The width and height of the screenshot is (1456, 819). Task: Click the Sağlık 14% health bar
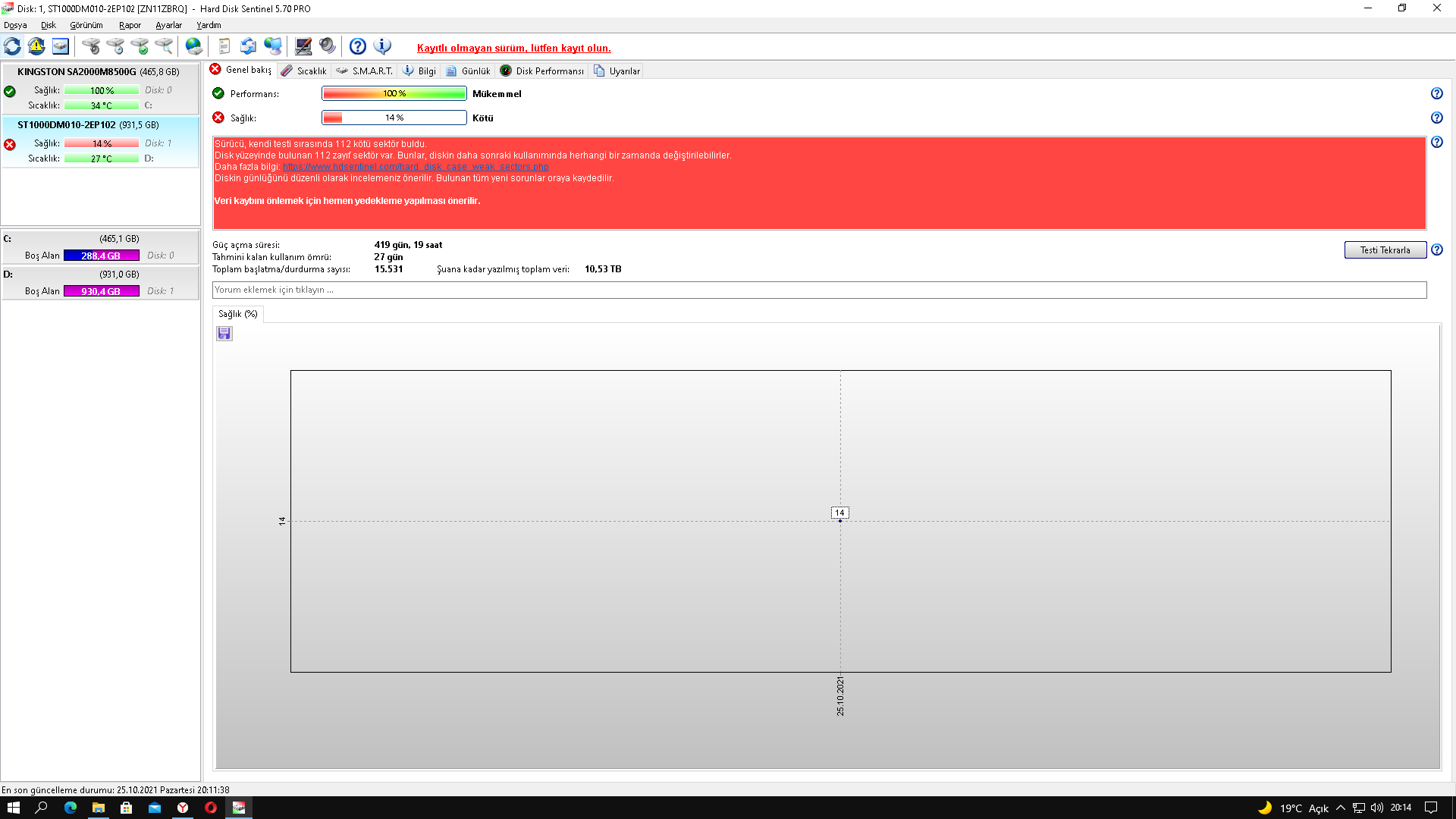pyautogui.click(x=394, y=118)
